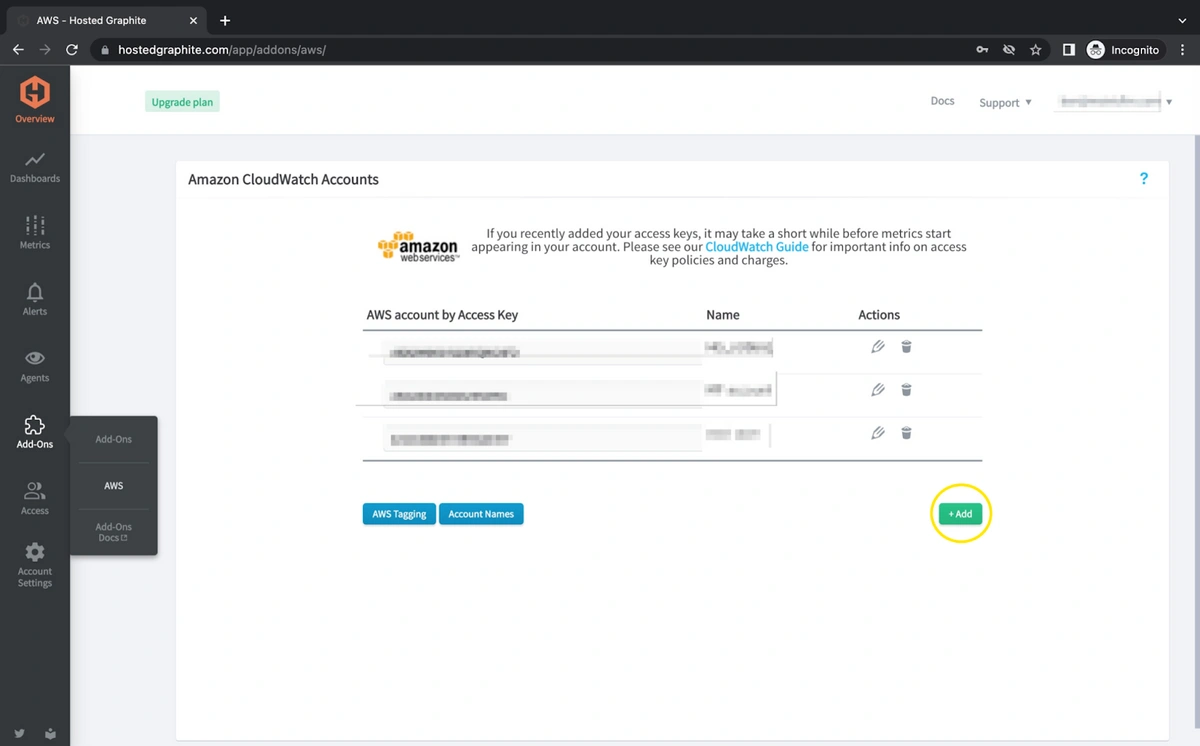Open Dashboards from the sidebar

[x=35, y=167]
